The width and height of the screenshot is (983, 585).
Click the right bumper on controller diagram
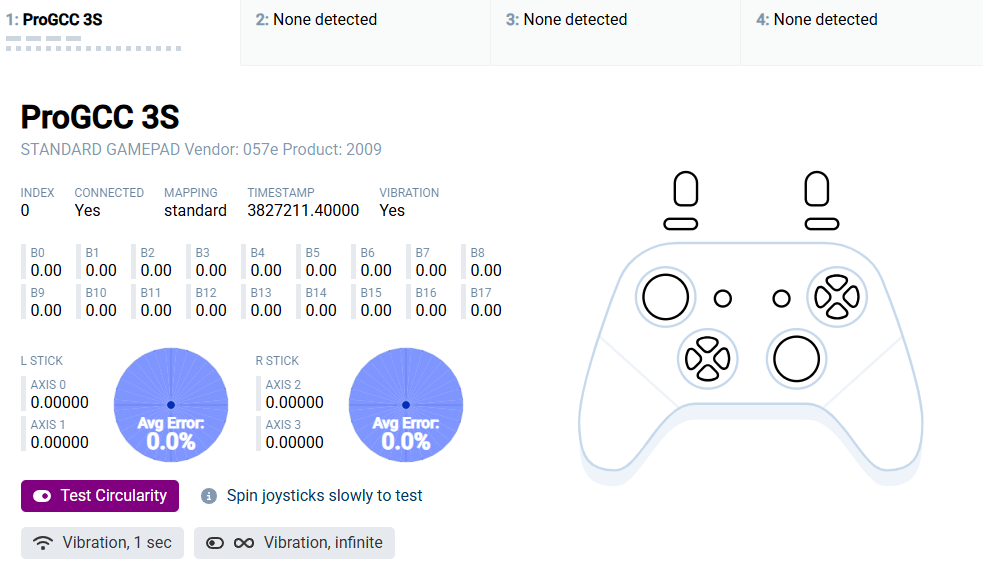click(x=822, y=224)
